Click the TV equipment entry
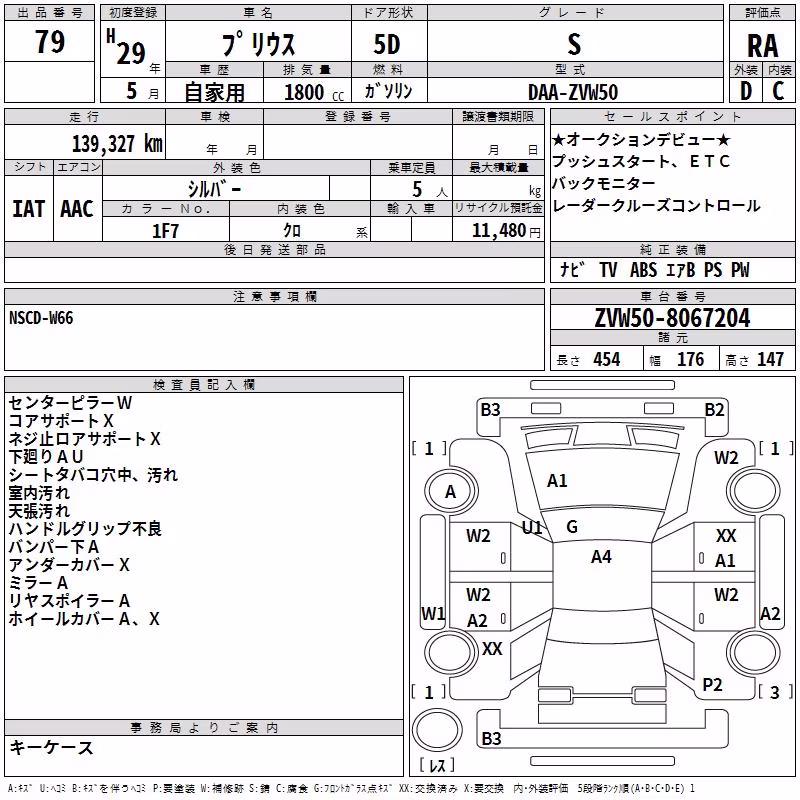Viewport: 800px width, 800px height. [x=608, y=269]
